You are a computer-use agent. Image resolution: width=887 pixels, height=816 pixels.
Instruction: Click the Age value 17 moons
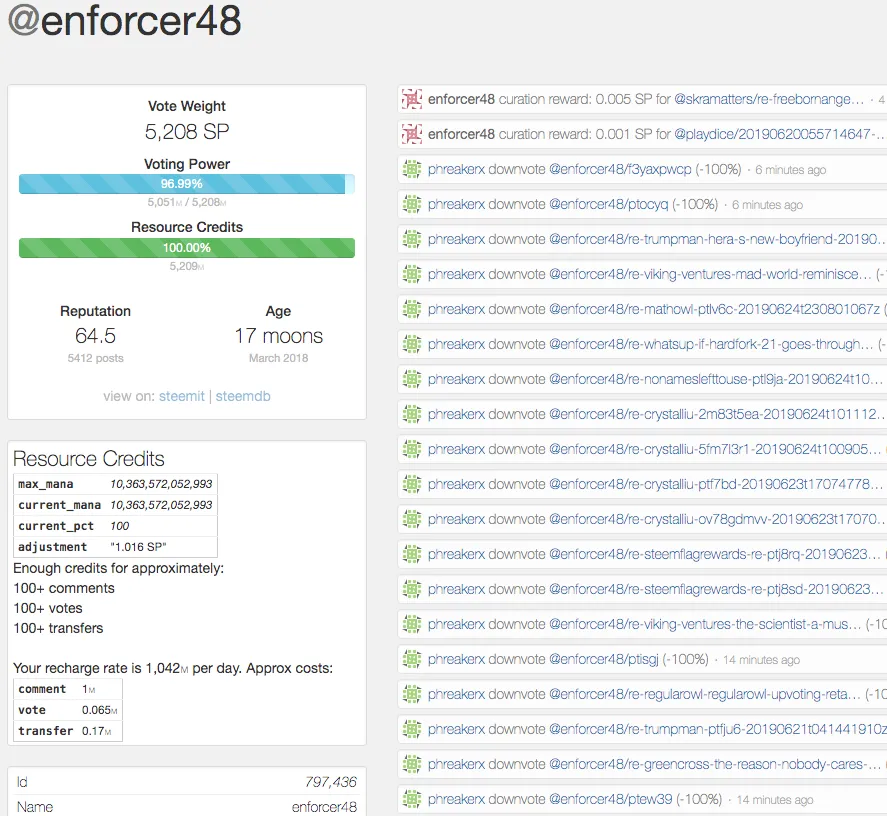(x=278, y=336)
